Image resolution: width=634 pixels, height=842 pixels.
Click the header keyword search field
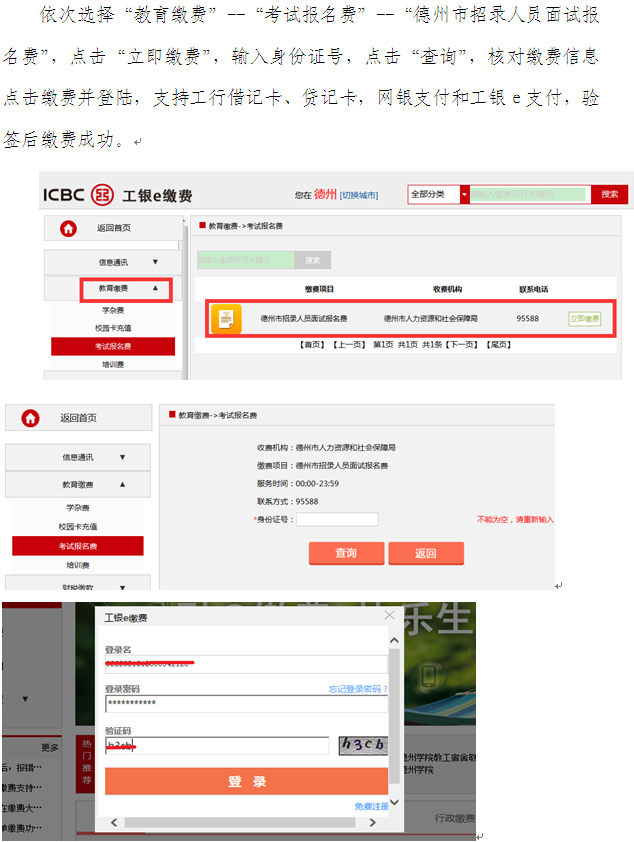point(528,194)
